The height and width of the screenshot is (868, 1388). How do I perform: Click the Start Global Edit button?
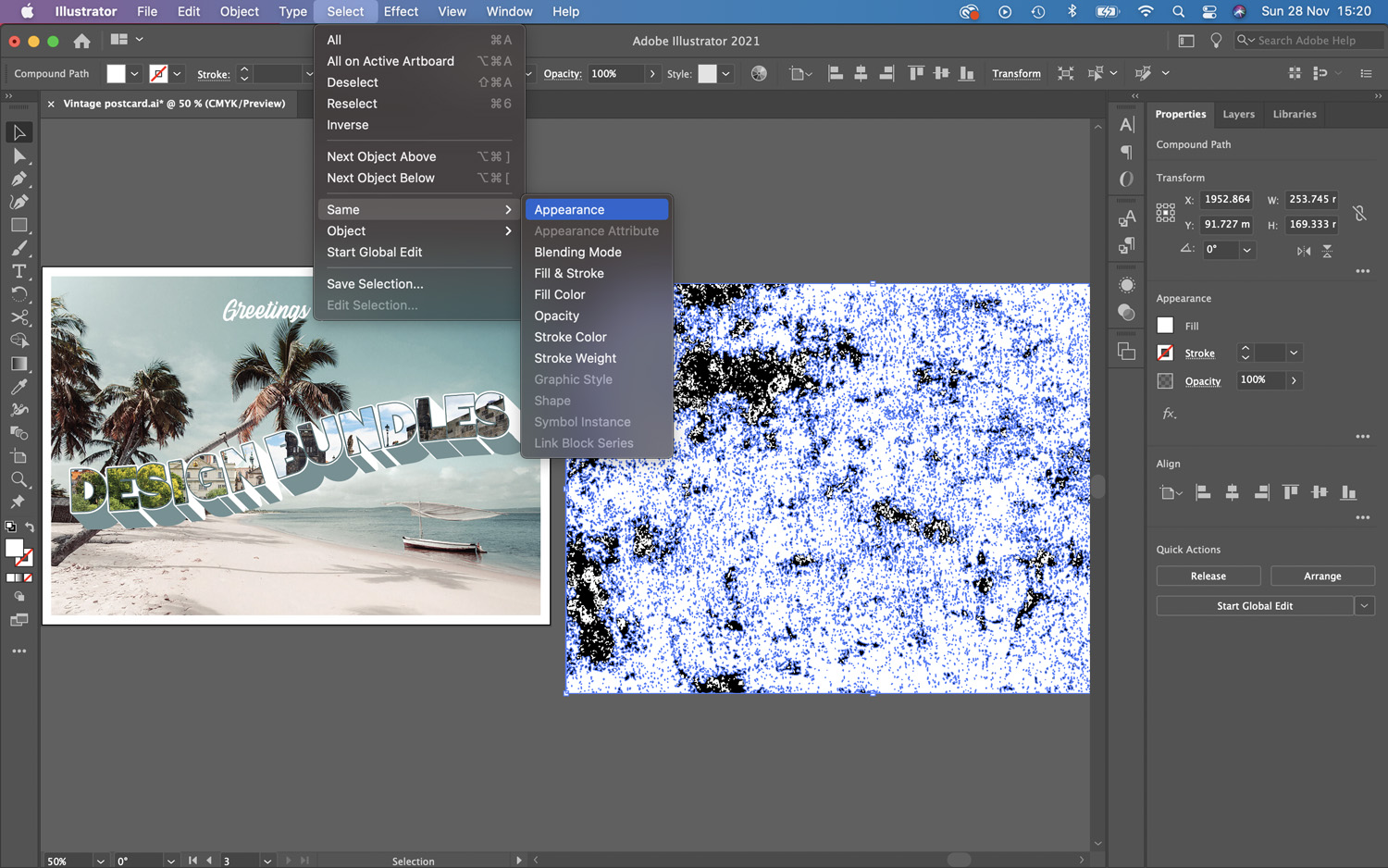pyautogui.click(x=1255, y=606)
